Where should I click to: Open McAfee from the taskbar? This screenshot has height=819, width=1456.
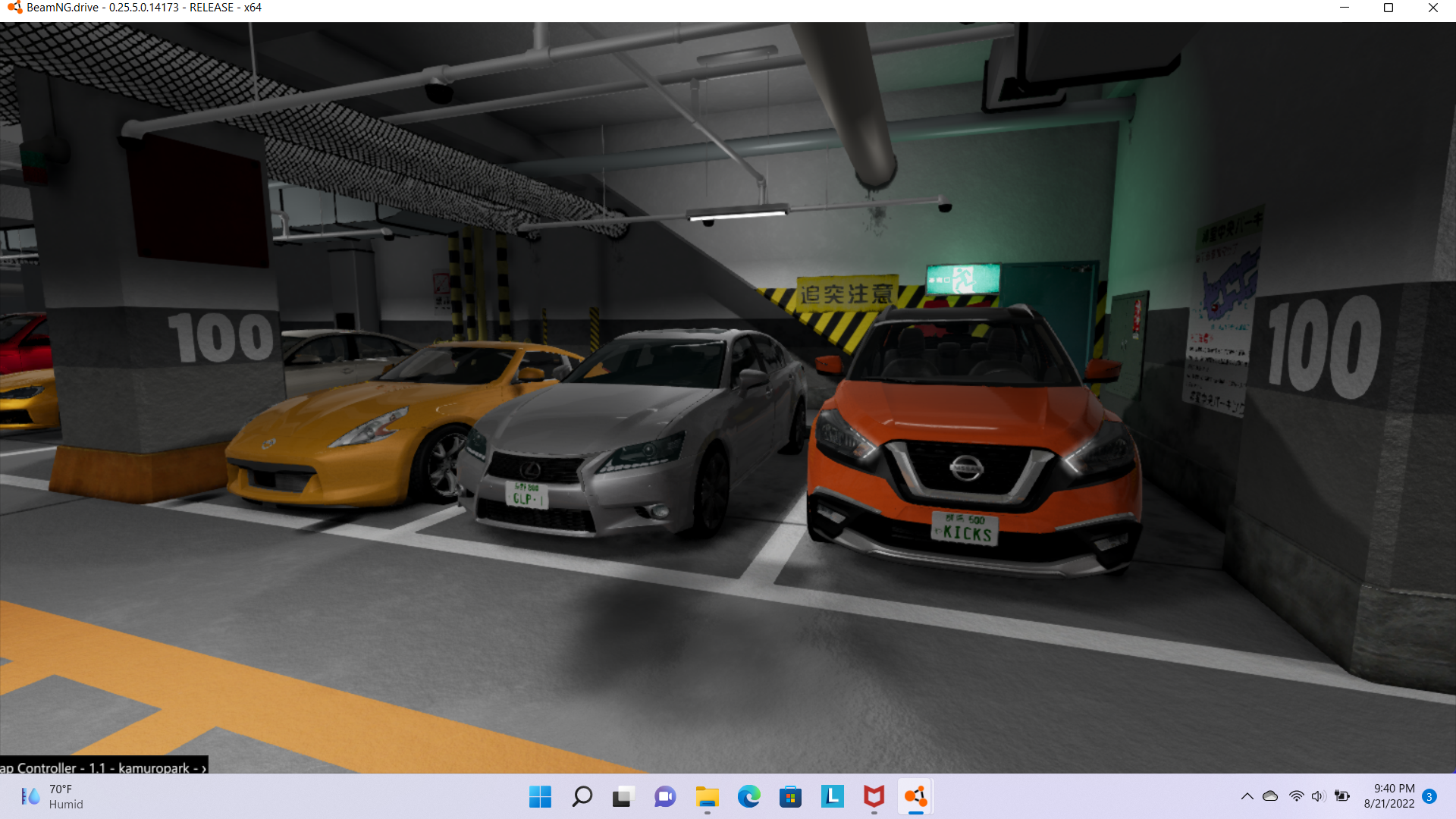tap(874, 796)
